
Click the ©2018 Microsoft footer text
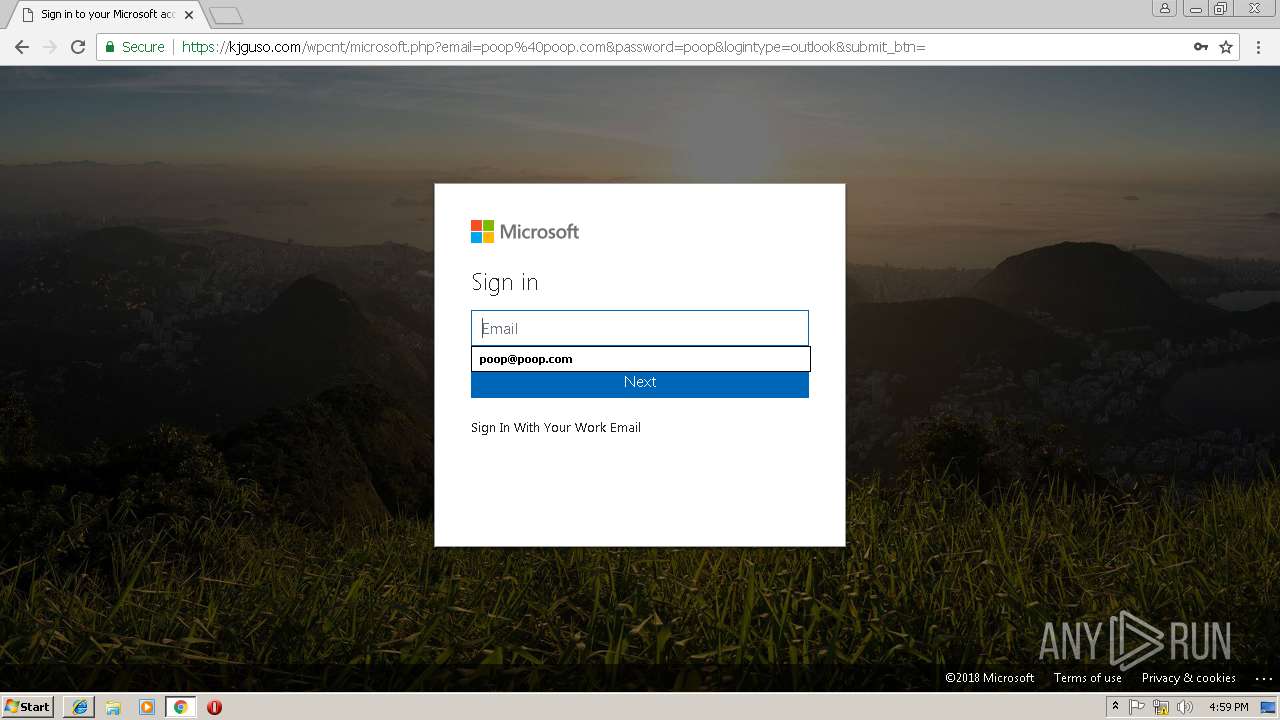(x=990, y=678)
